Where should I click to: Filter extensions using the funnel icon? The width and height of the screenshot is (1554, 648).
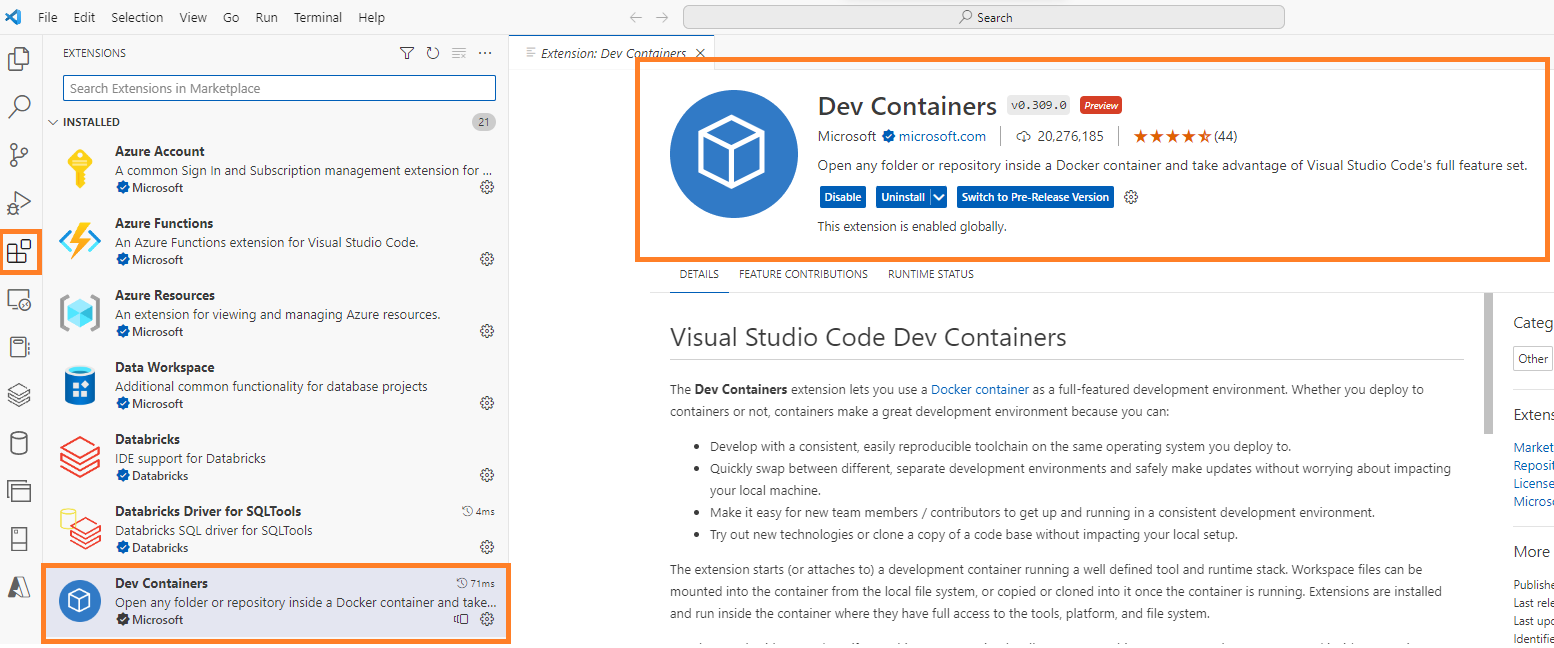point(407,53)
